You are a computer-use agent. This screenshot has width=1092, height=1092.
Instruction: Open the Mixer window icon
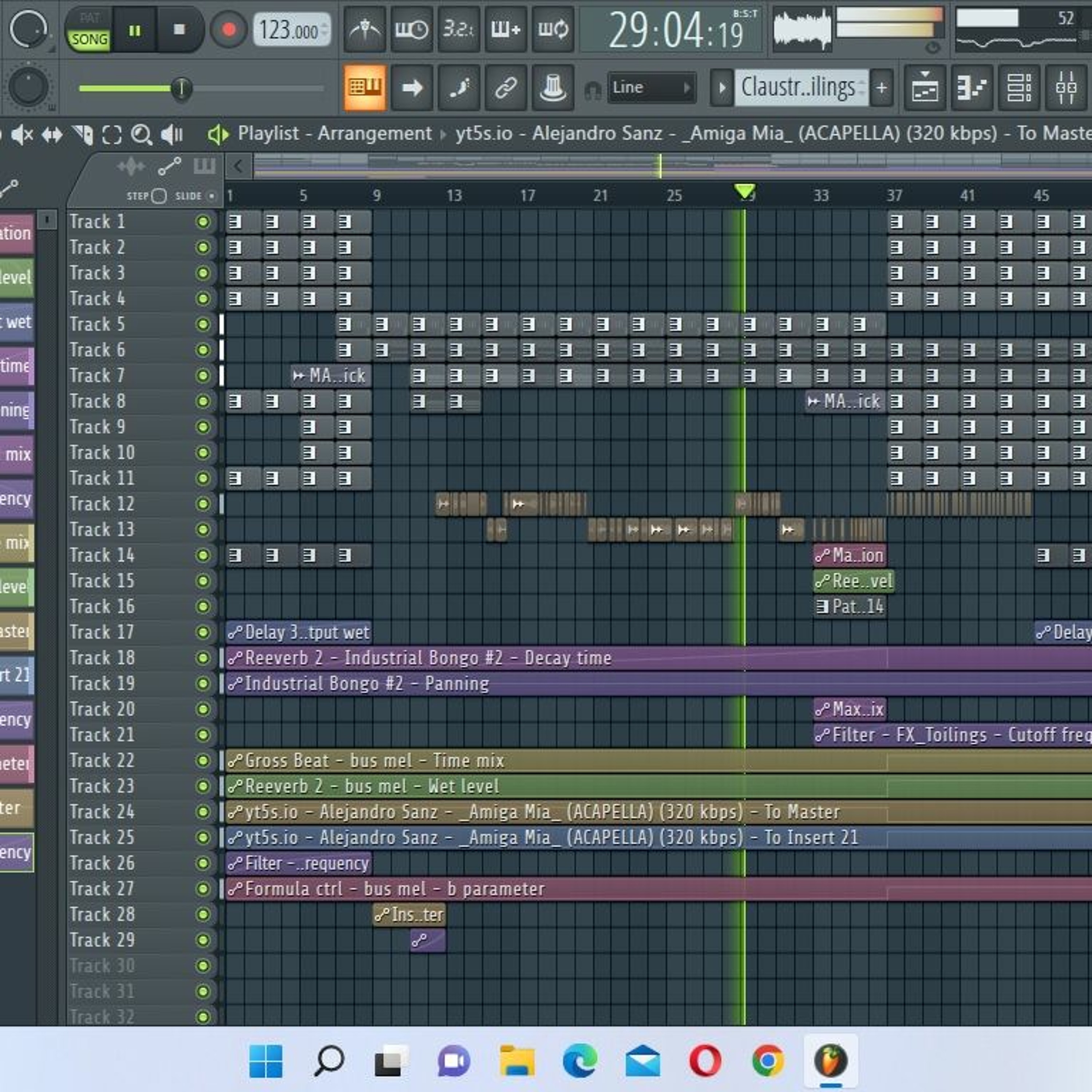coord(1066,88)
